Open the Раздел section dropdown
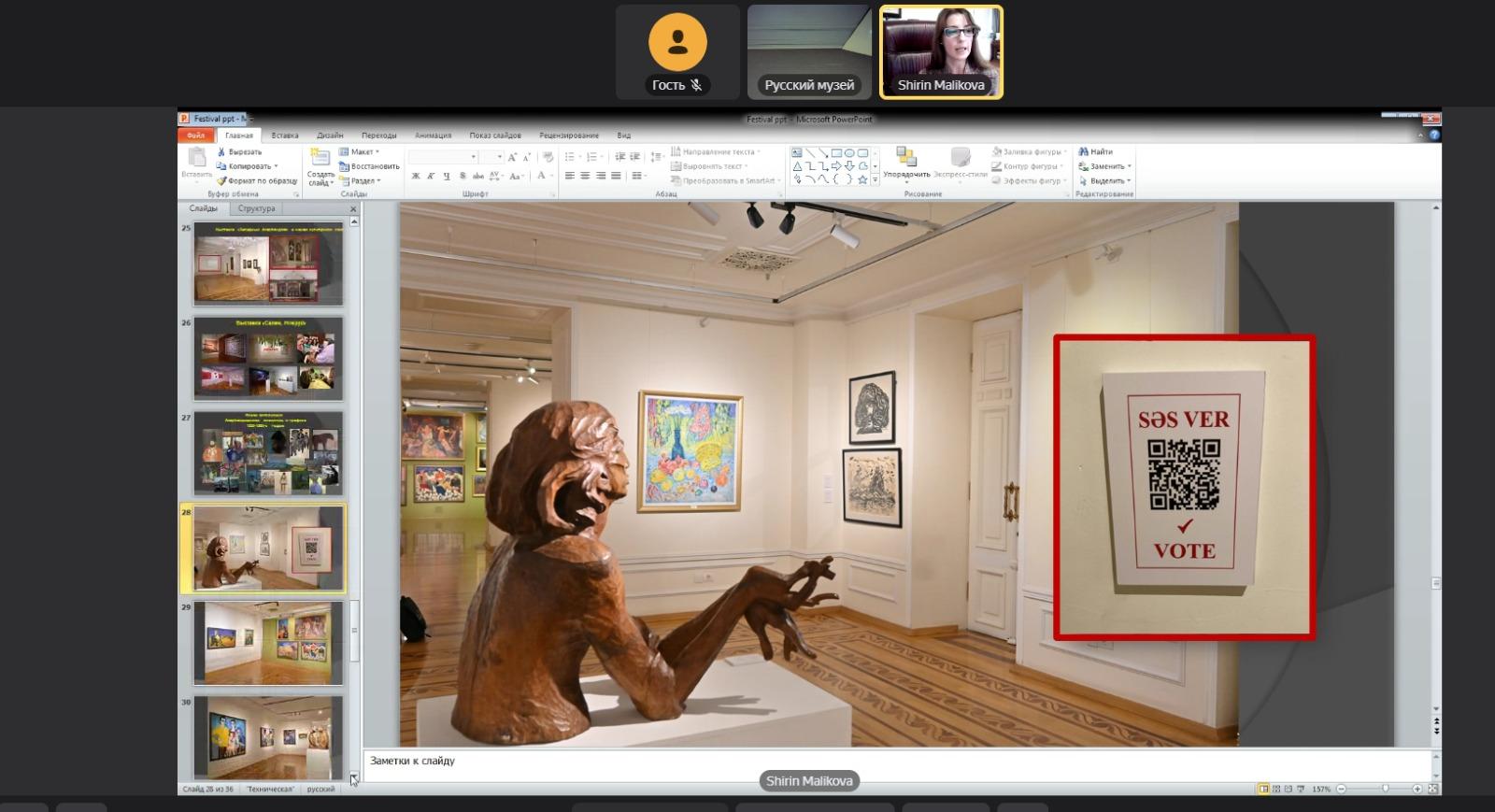The width and height of the screenshot is (1495, 812). [x=360, y=180]
